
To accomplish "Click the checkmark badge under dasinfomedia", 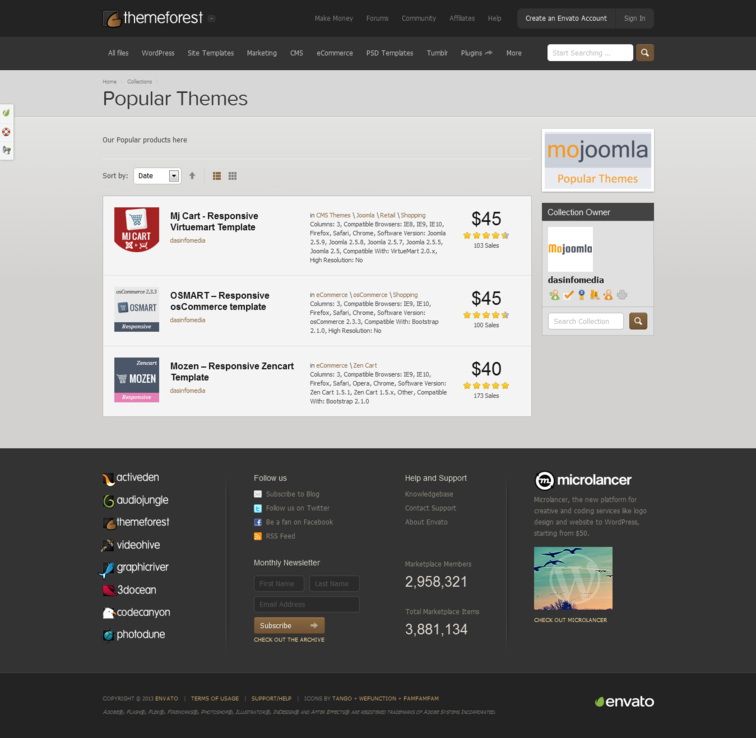I will point(568,295).
